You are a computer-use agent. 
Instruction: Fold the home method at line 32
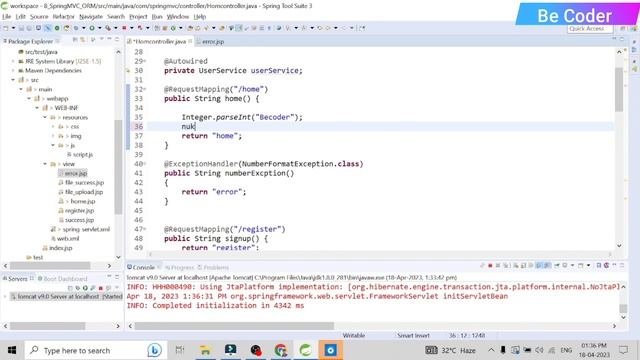[144, 89]
